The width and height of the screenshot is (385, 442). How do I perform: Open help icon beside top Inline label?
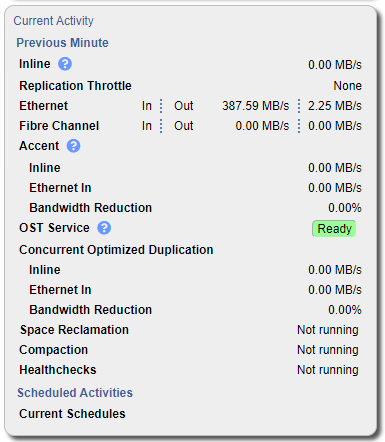pos(65,64)
